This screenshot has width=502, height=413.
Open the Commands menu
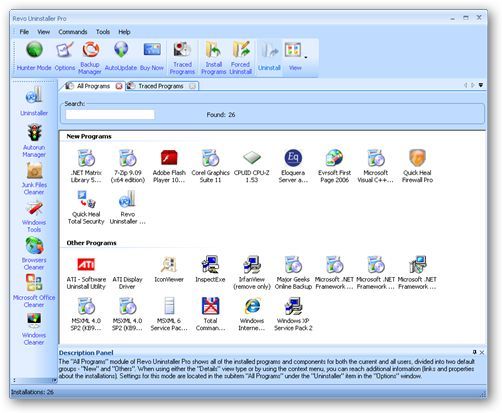click(x=73, y=32)
